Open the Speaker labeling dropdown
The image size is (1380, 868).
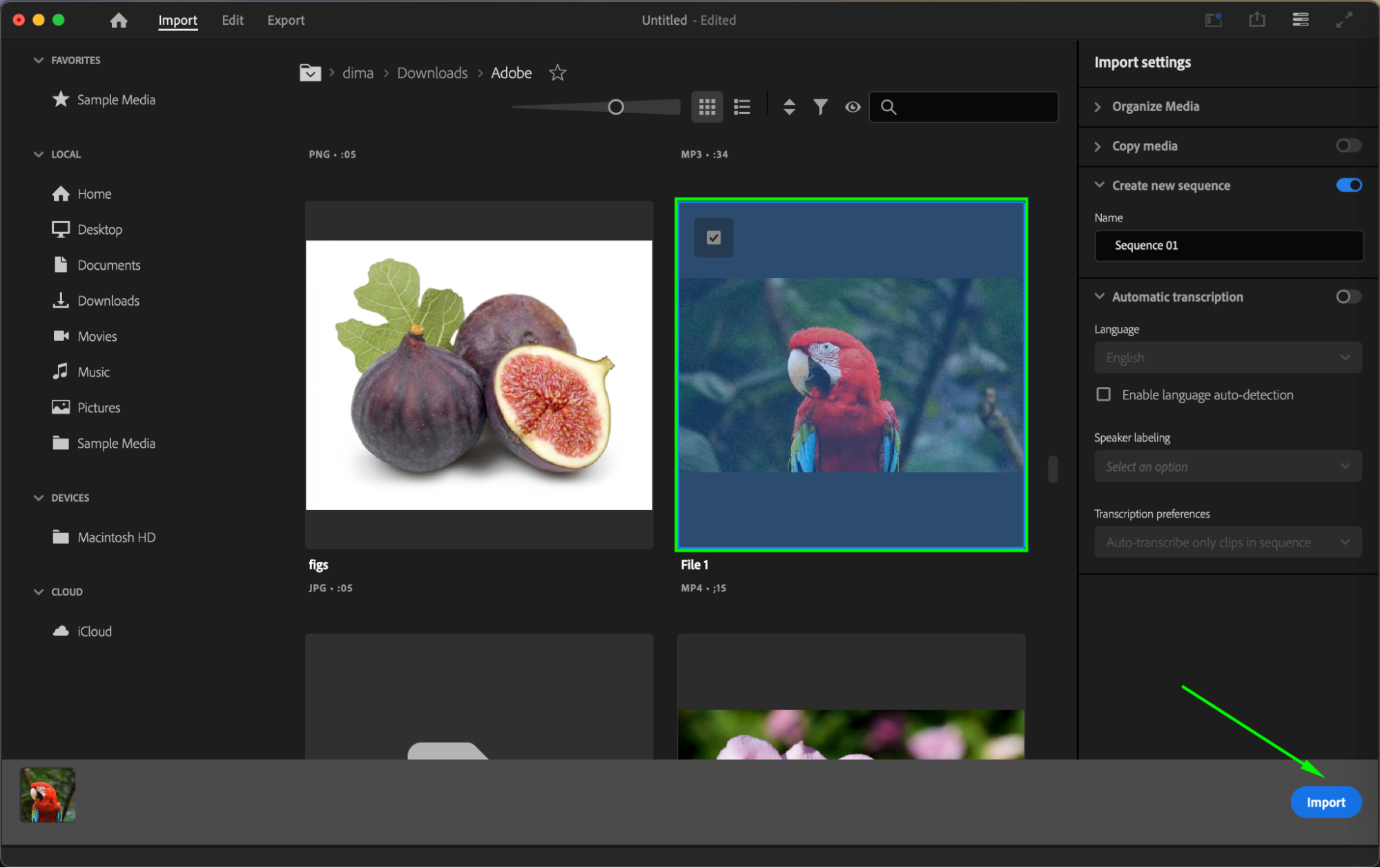[1227, 466]
